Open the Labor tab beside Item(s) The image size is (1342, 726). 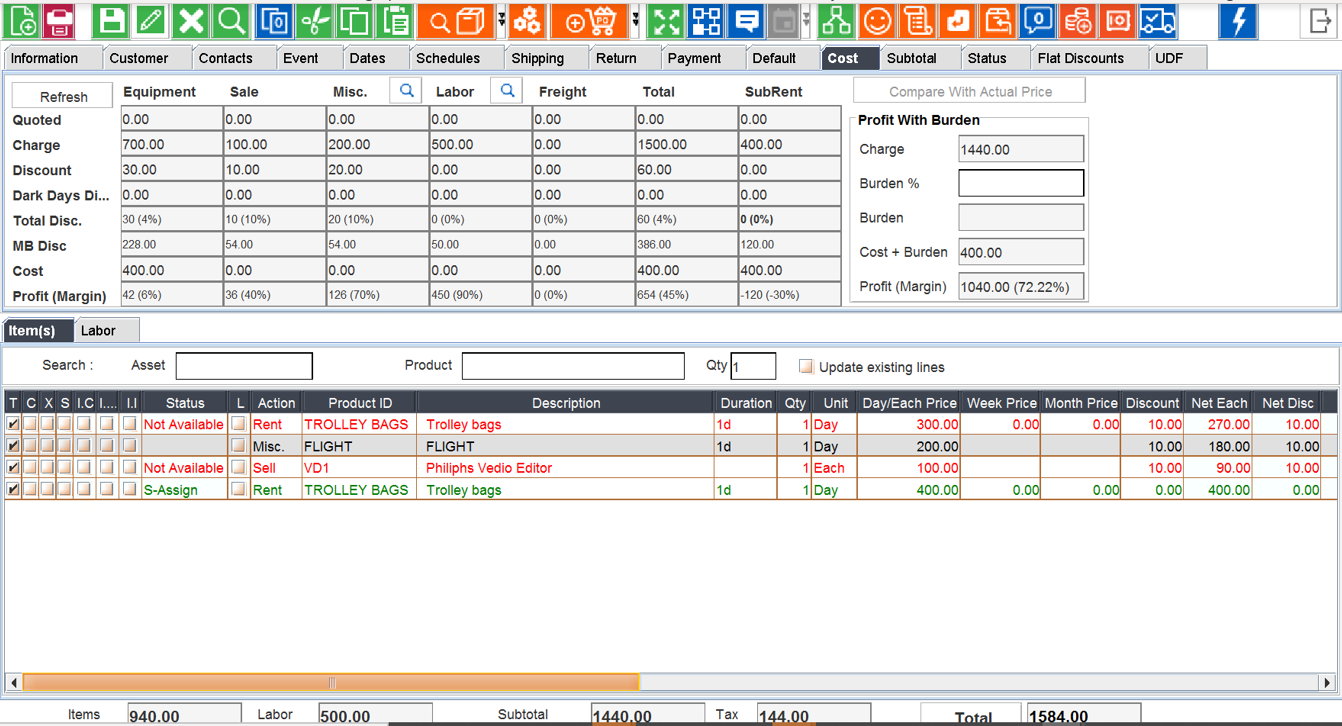pyautogui.click(x=98, y=331)
